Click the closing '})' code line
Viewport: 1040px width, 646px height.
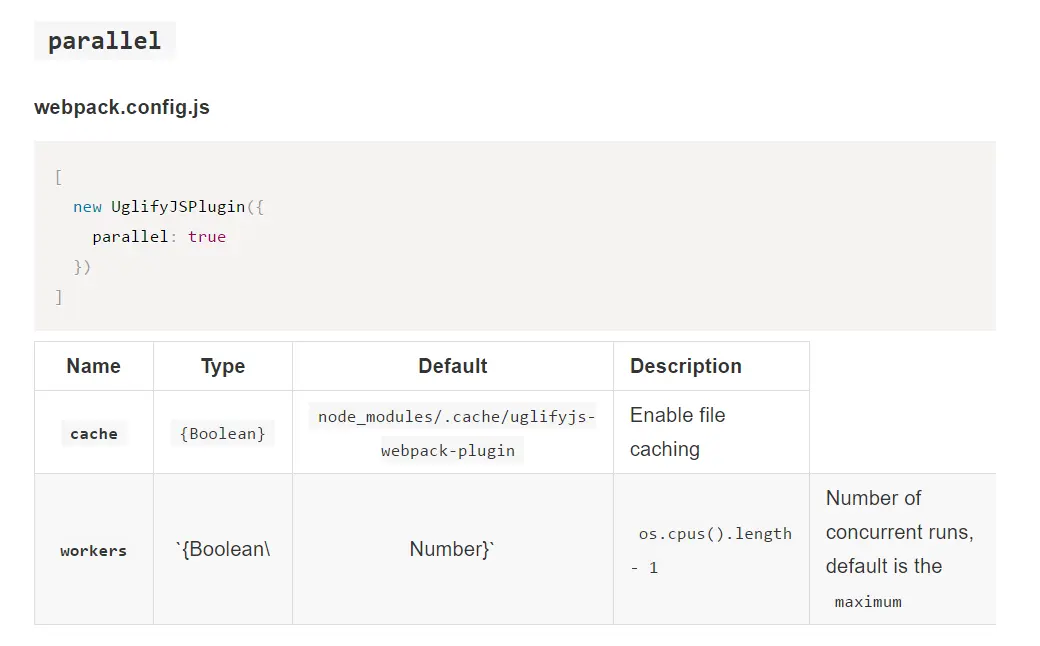click(82, 267)
